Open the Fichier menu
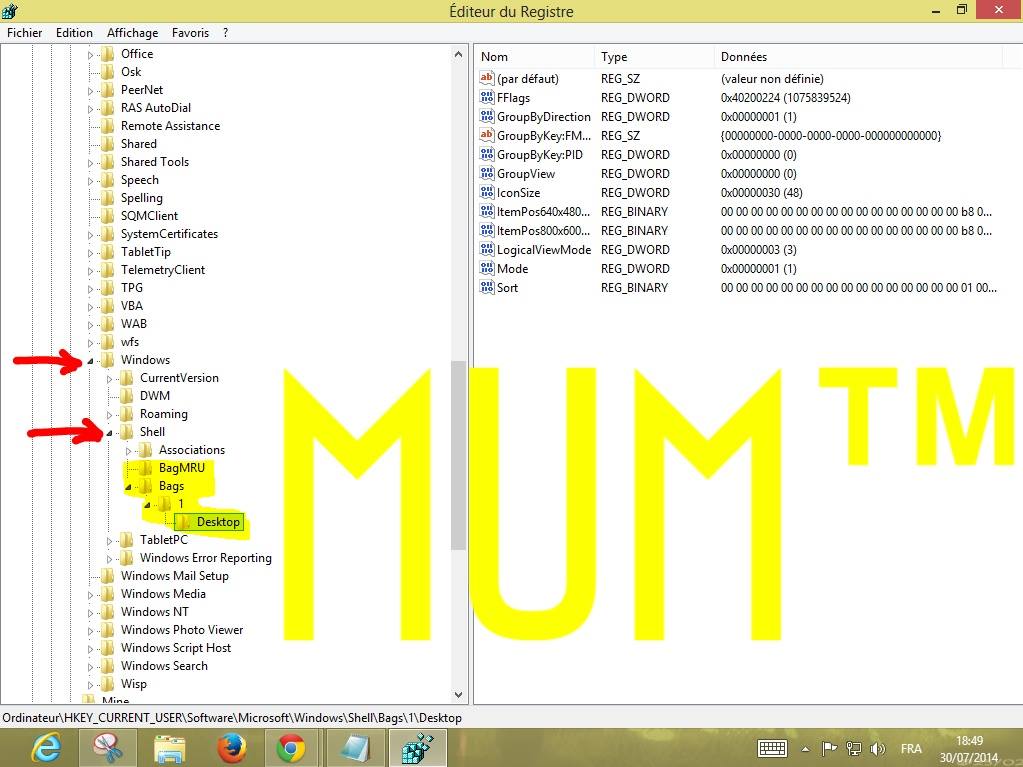 (24, 33)
